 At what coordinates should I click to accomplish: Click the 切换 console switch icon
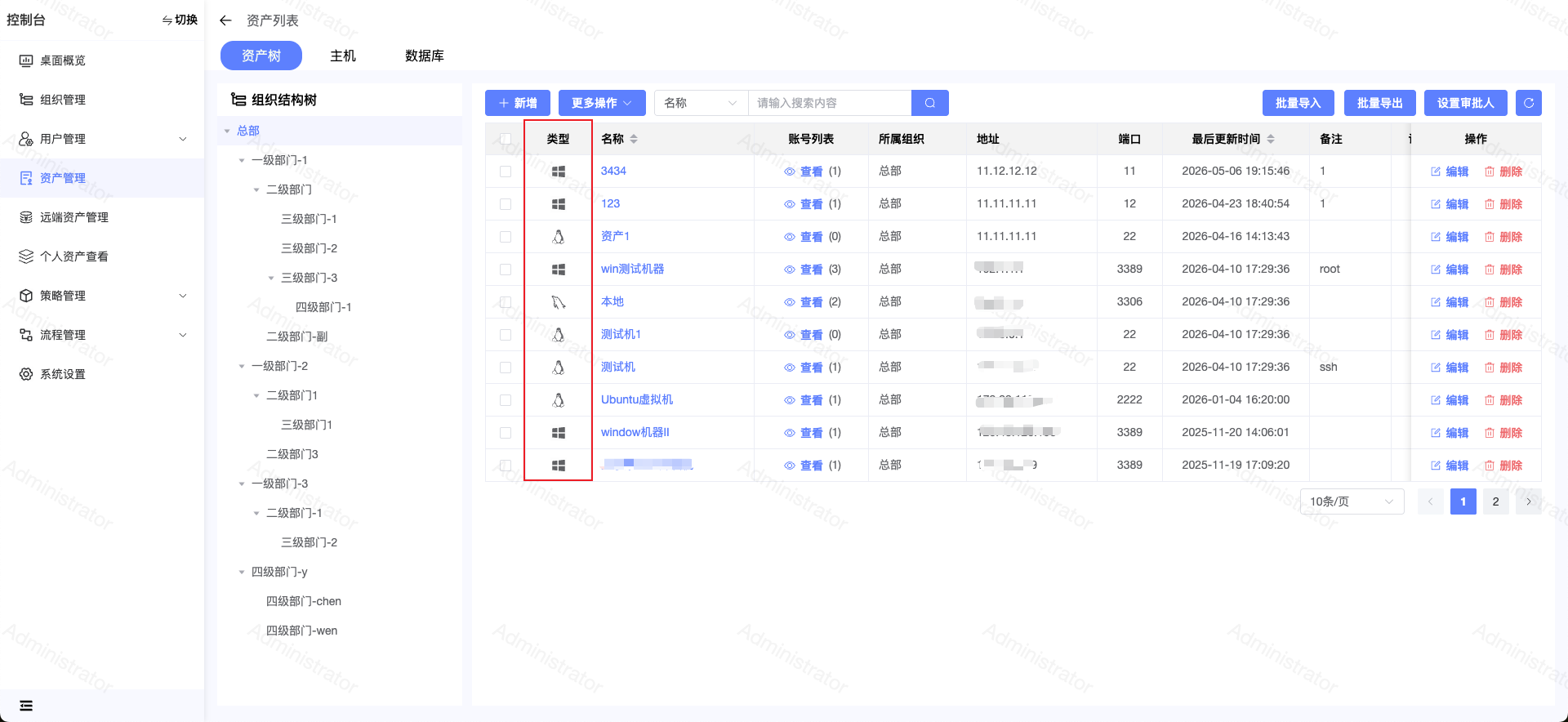tap(167, 20)
